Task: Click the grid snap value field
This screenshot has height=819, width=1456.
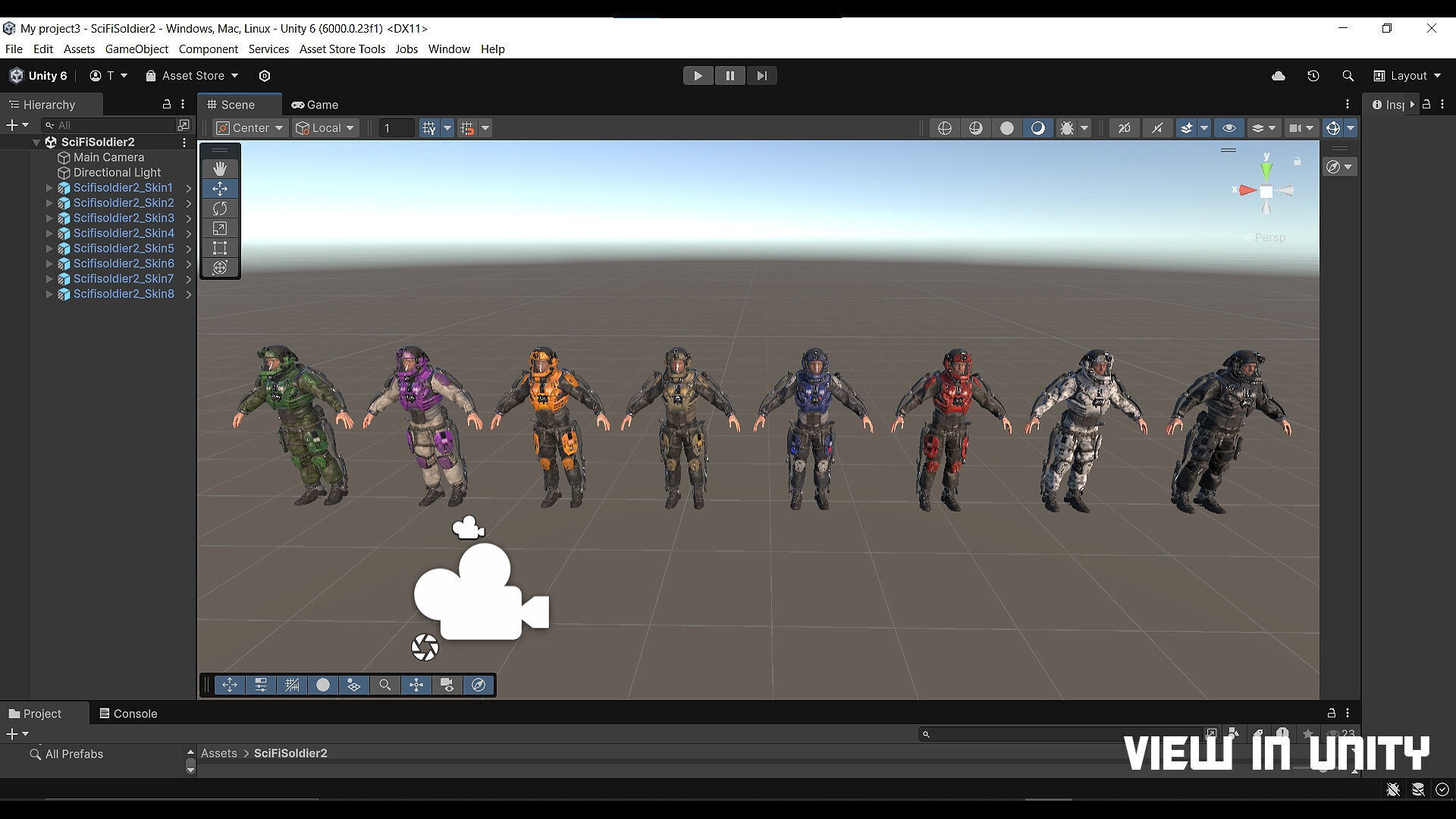Action: pyautogui.click(x=397, y=128)
